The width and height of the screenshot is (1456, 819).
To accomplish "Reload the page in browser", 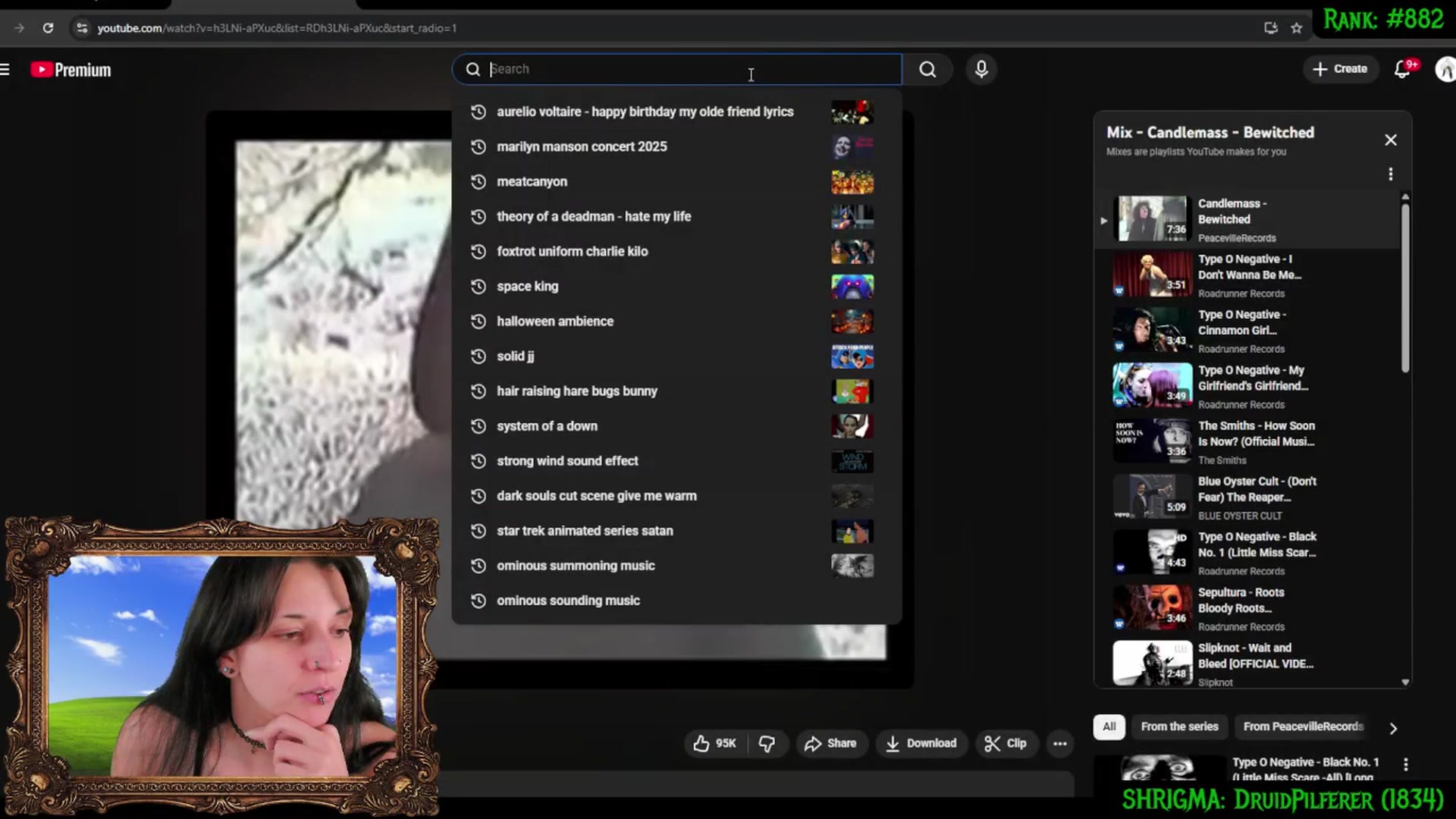I will [x=48, y=28].
